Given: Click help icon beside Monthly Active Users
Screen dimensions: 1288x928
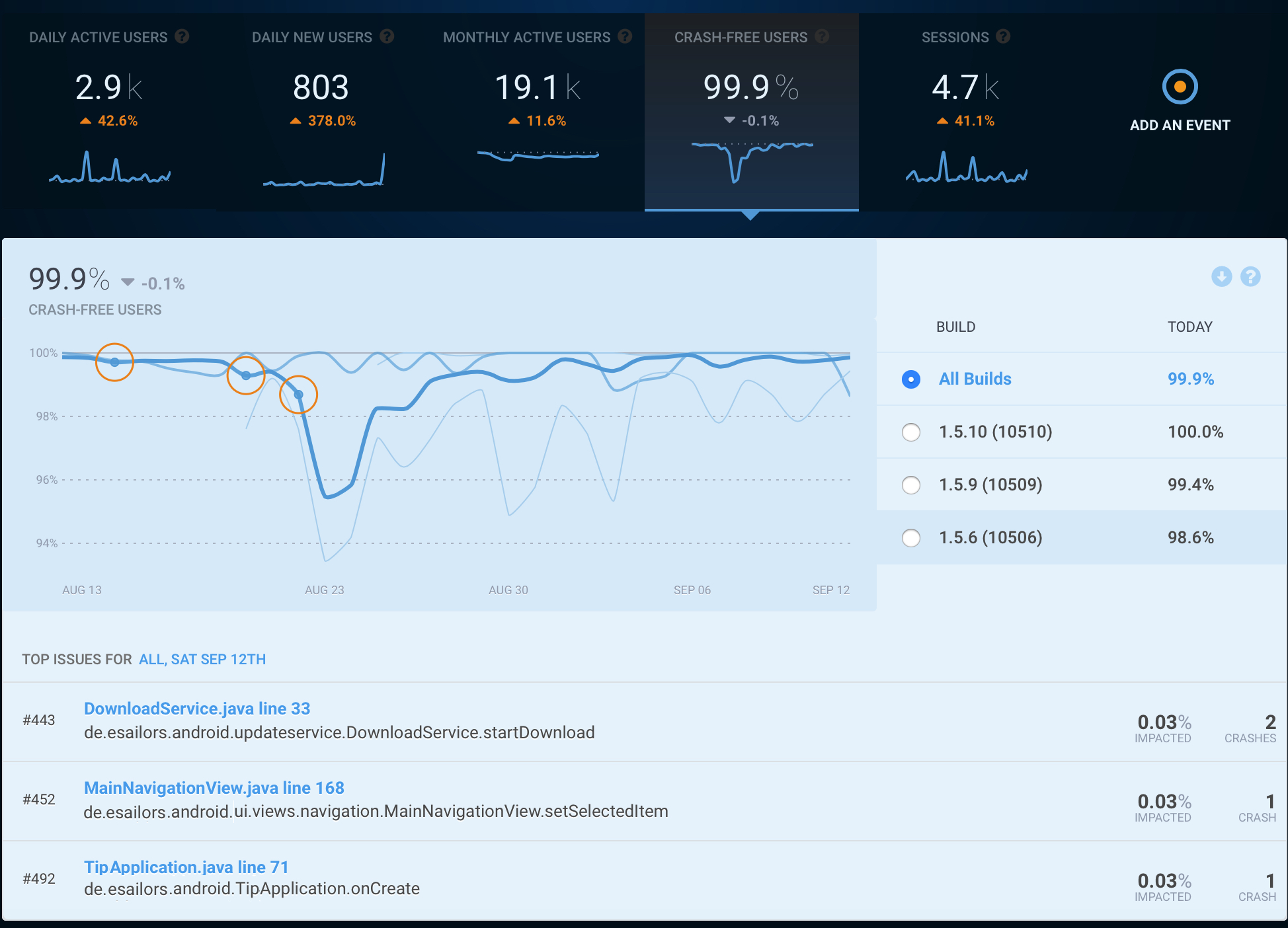Looking at the screenshot, I should (625, 36).
